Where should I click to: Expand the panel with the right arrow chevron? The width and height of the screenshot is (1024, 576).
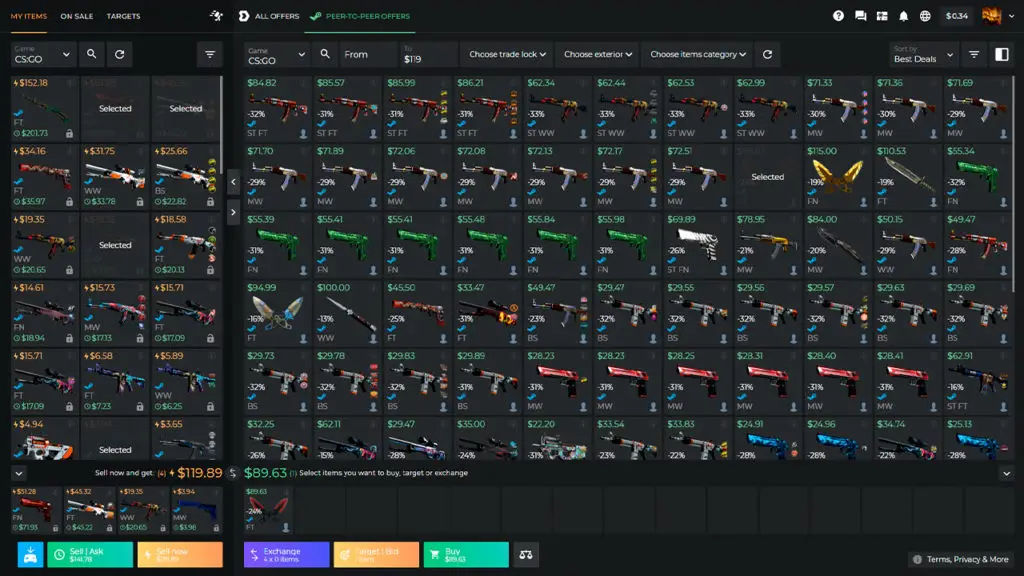(233, 212)
